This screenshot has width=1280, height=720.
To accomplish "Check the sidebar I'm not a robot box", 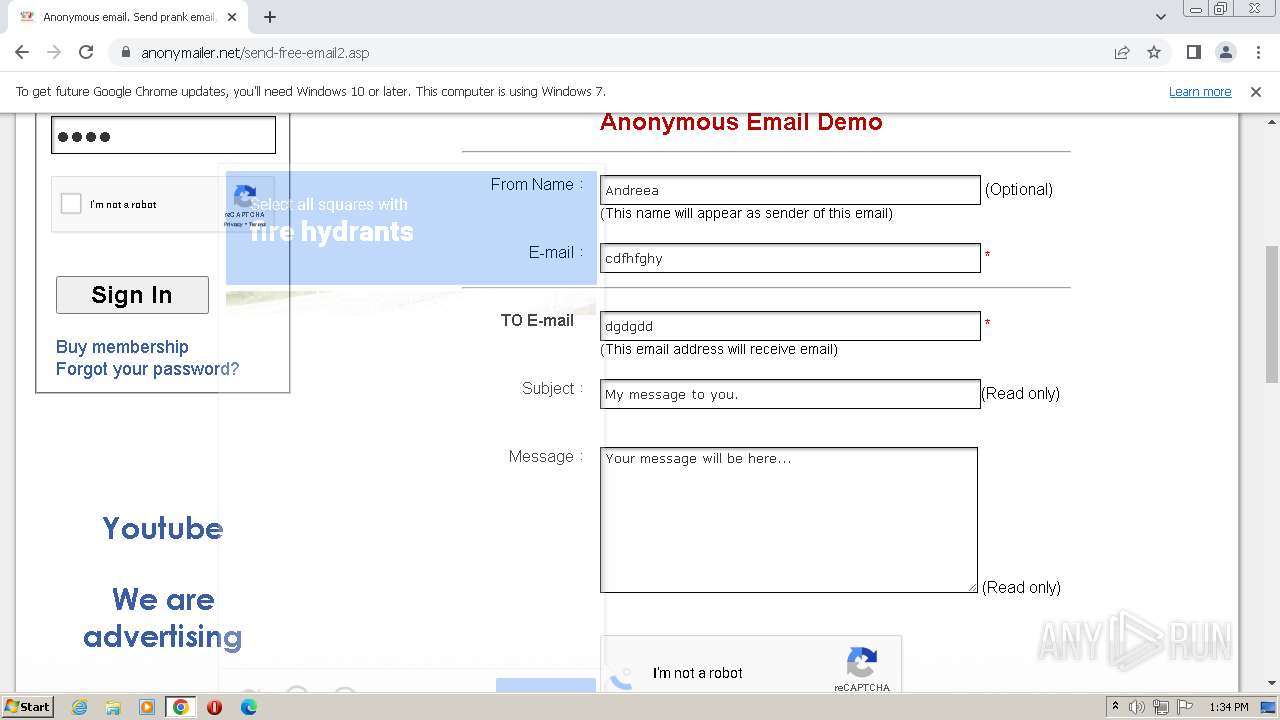I will tap(71, 204).
